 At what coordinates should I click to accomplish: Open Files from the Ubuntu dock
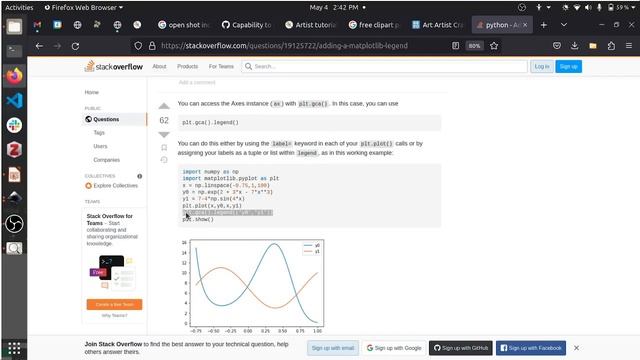pyautogui.click(x=14, y=27)
